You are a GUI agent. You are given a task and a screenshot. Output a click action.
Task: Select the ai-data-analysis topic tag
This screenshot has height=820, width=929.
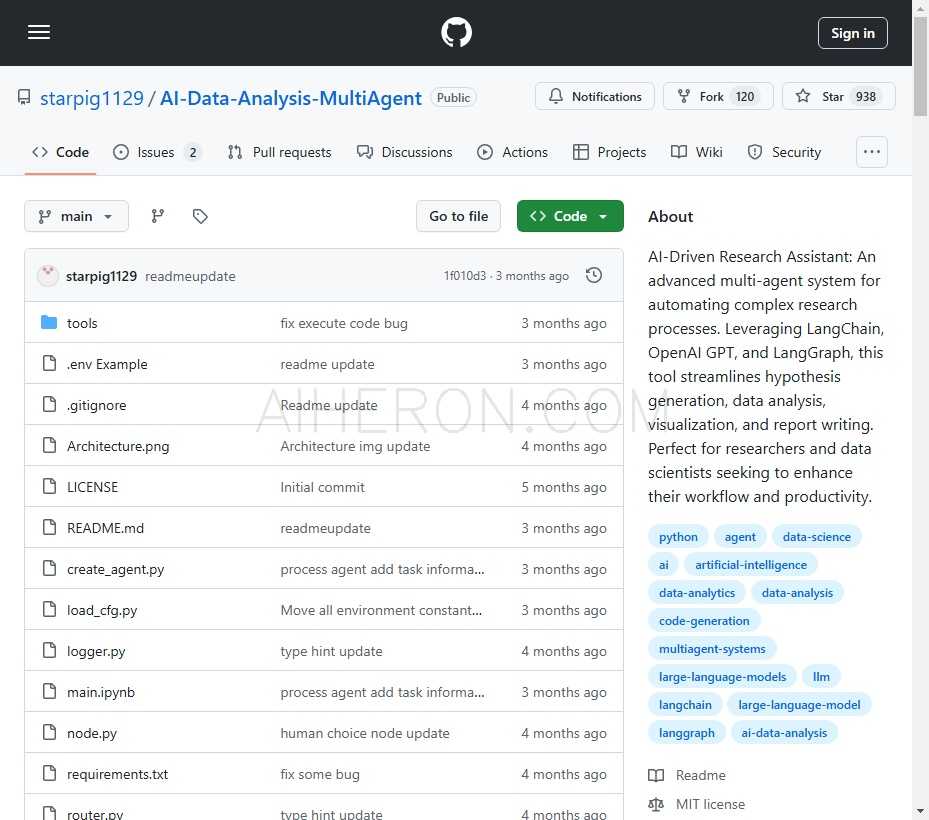pos(784,733)
